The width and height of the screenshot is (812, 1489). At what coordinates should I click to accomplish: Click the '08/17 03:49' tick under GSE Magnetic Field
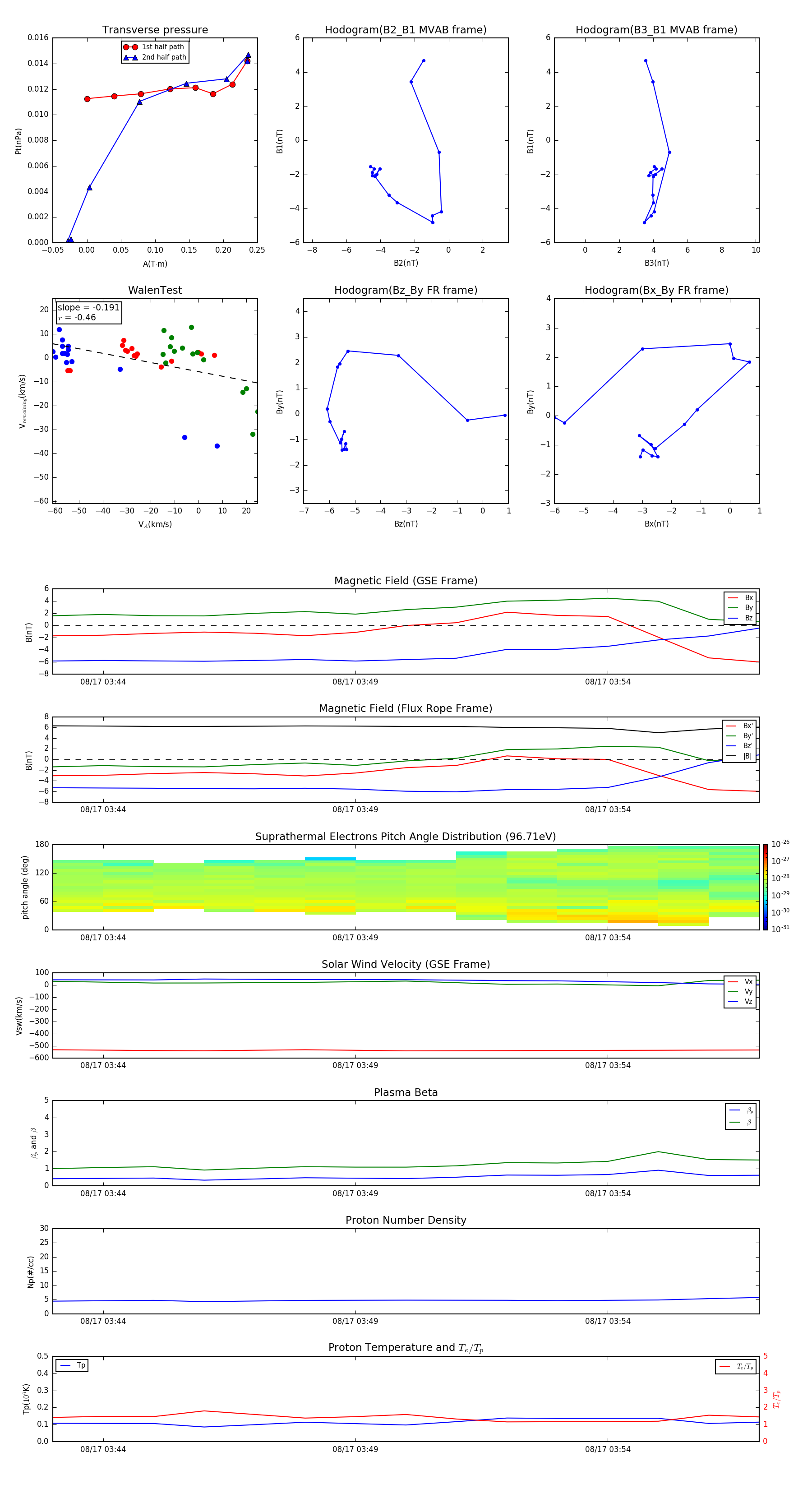click(x=355, y=681)
